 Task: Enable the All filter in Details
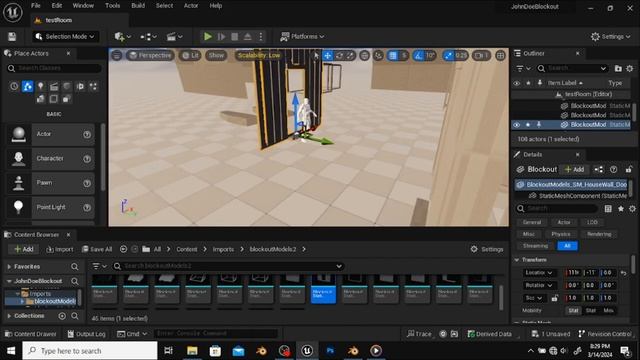pyautogui.click(x=567, y=246)
